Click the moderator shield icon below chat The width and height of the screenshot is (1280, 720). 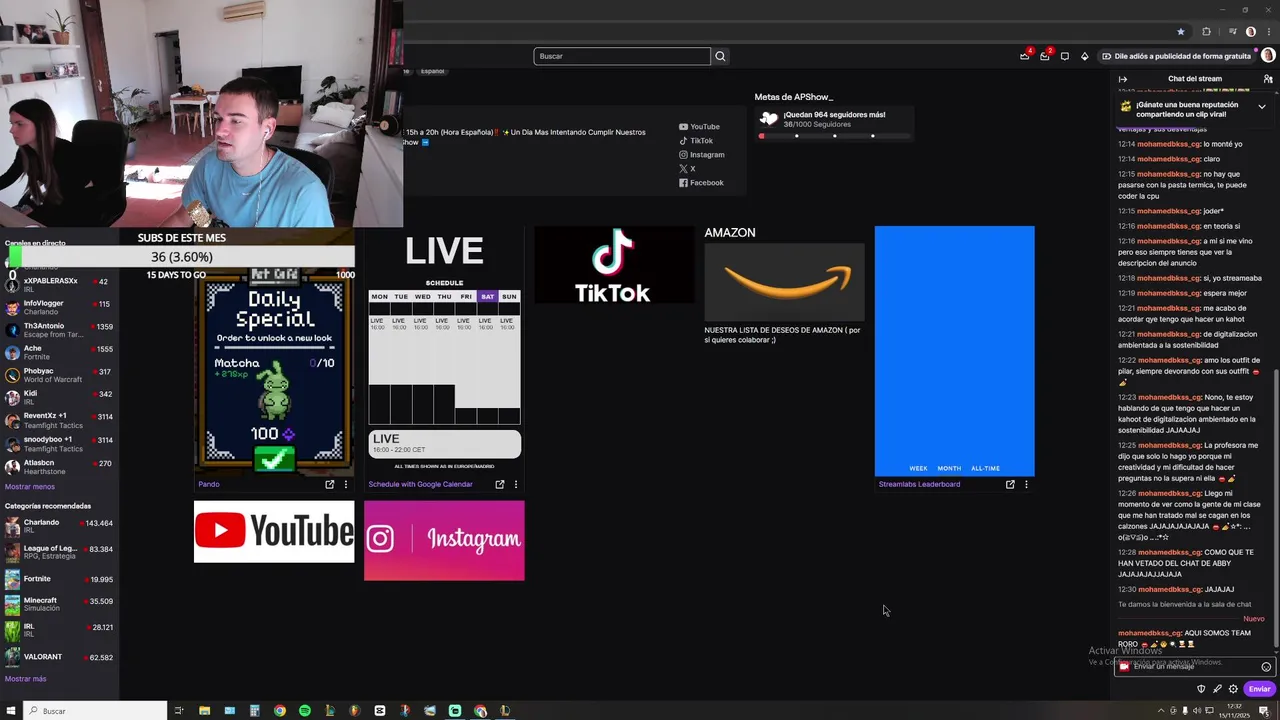pos(1201,689)
